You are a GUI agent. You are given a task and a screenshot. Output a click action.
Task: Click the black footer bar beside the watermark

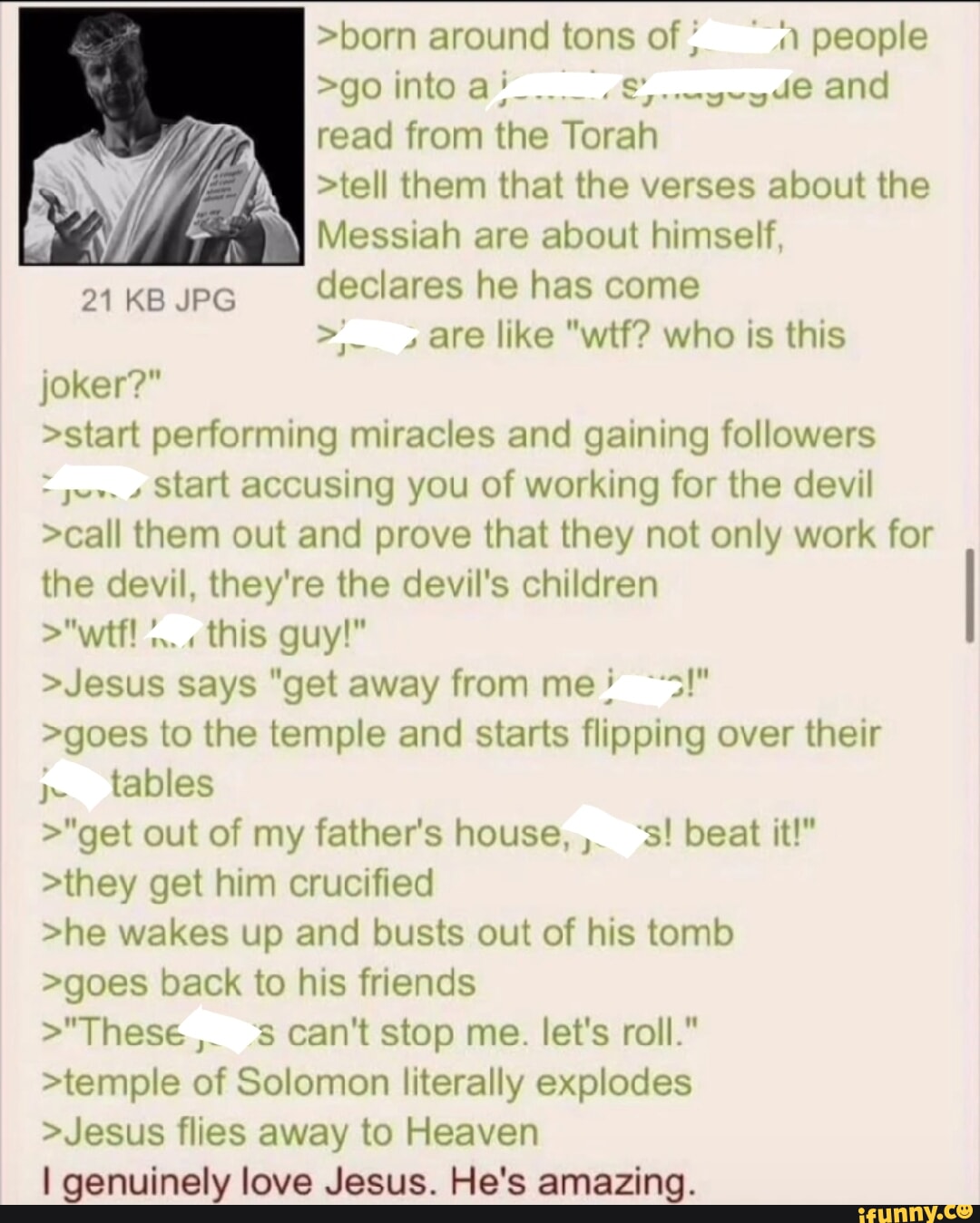(426, 1214)
